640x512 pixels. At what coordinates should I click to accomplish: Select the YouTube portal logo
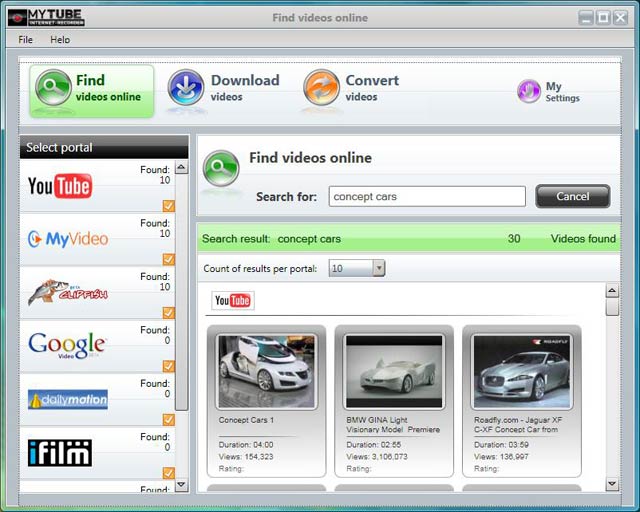pyautogui.click(x=60, y=186)
